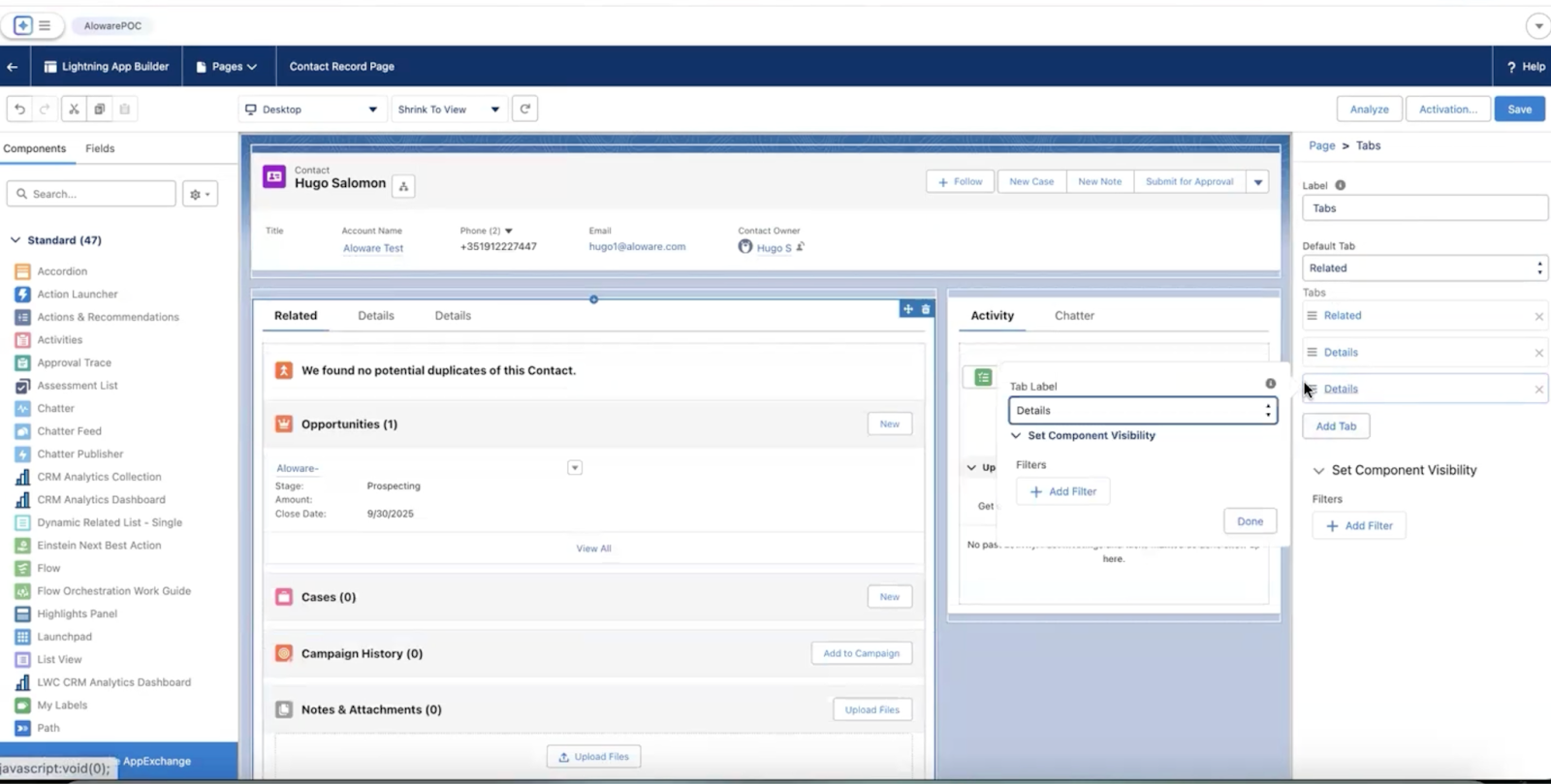1551x784 pixels.
Task: Open the Phone (2) dropdown arrow
Action: (509, 231)
